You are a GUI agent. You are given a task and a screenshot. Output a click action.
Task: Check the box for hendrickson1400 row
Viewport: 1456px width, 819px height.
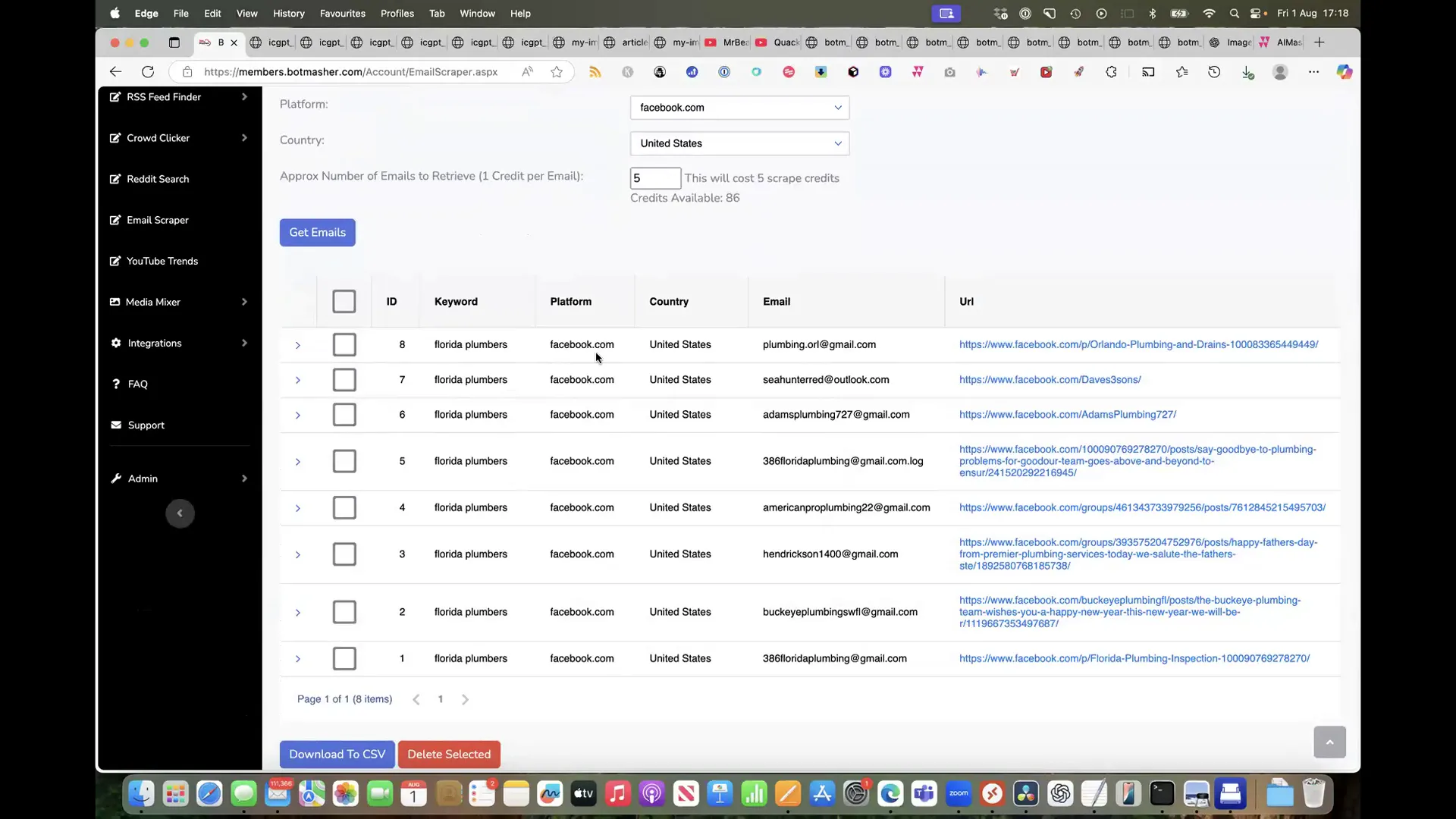point(344,554)
